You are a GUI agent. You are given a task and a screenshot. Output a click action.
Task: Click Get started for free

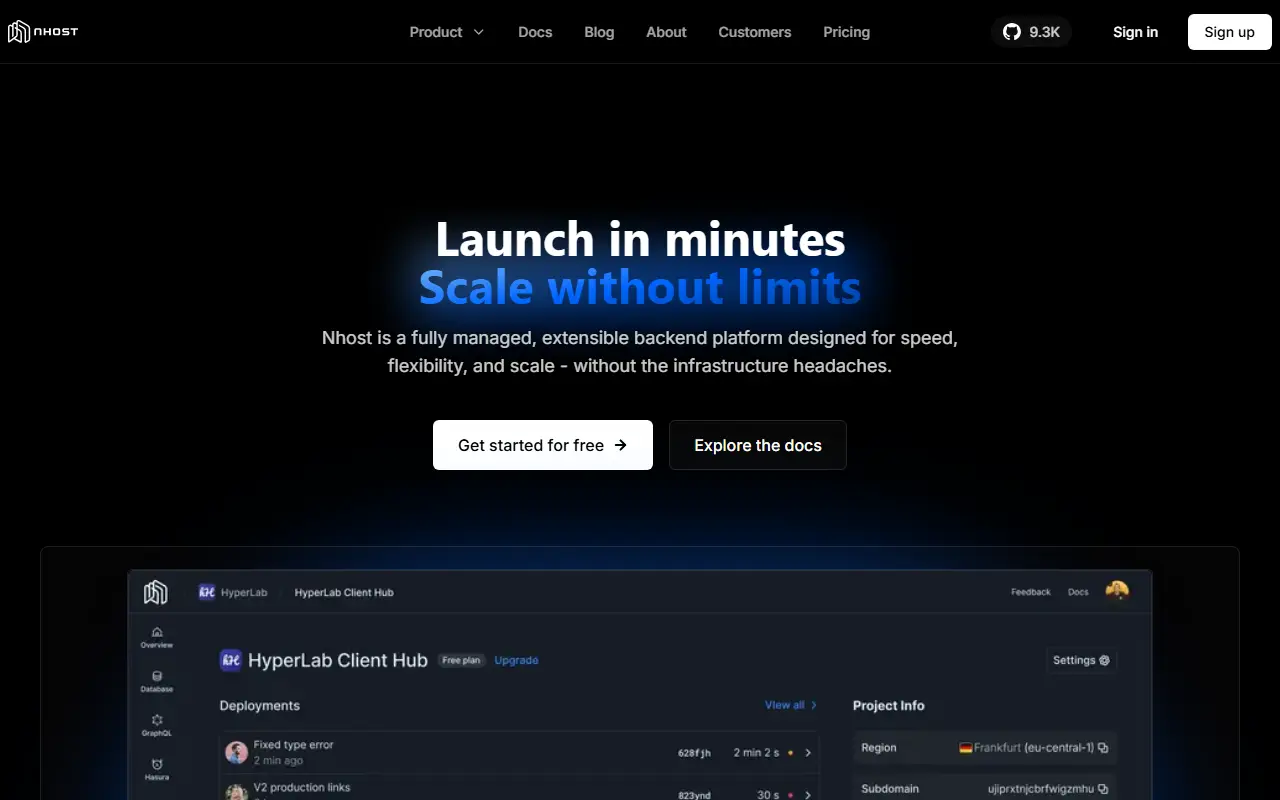(x=543, y=445)
